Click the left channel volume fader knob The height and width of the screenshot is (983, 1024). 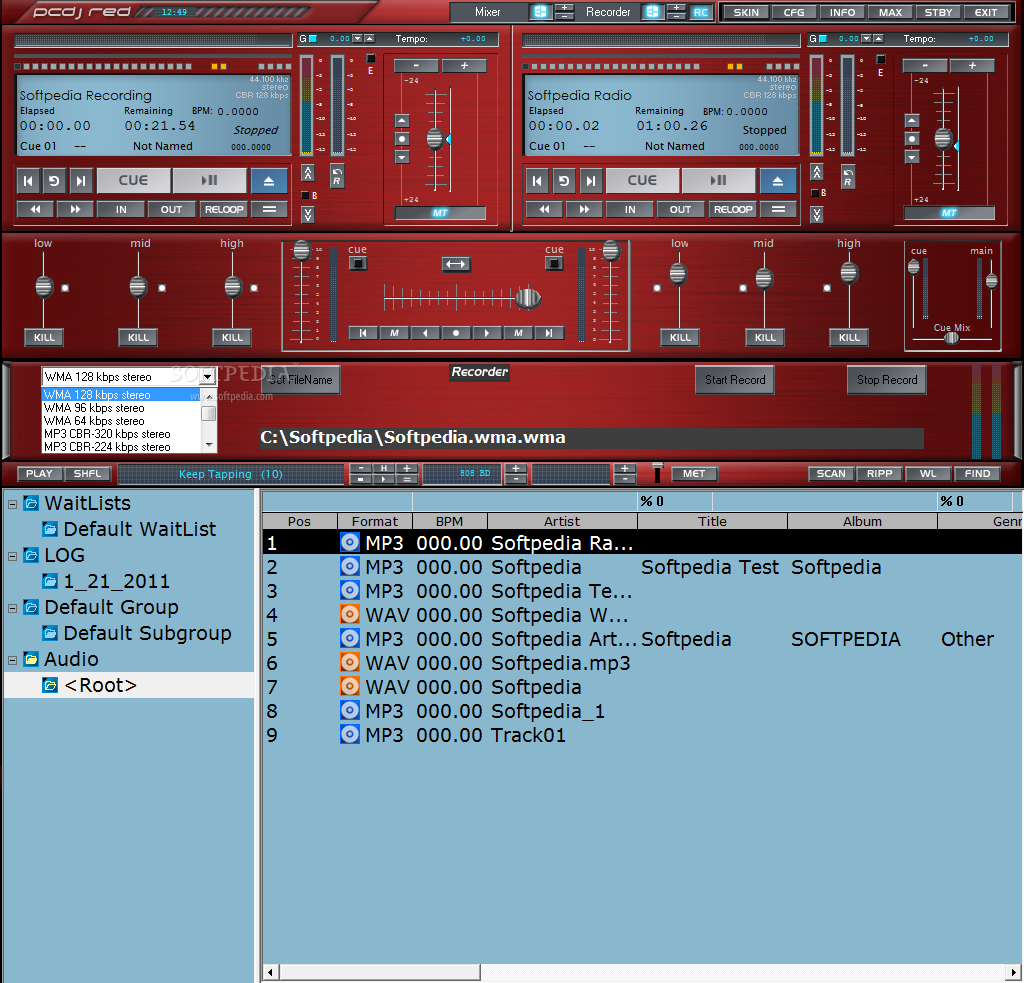point(302,251)
